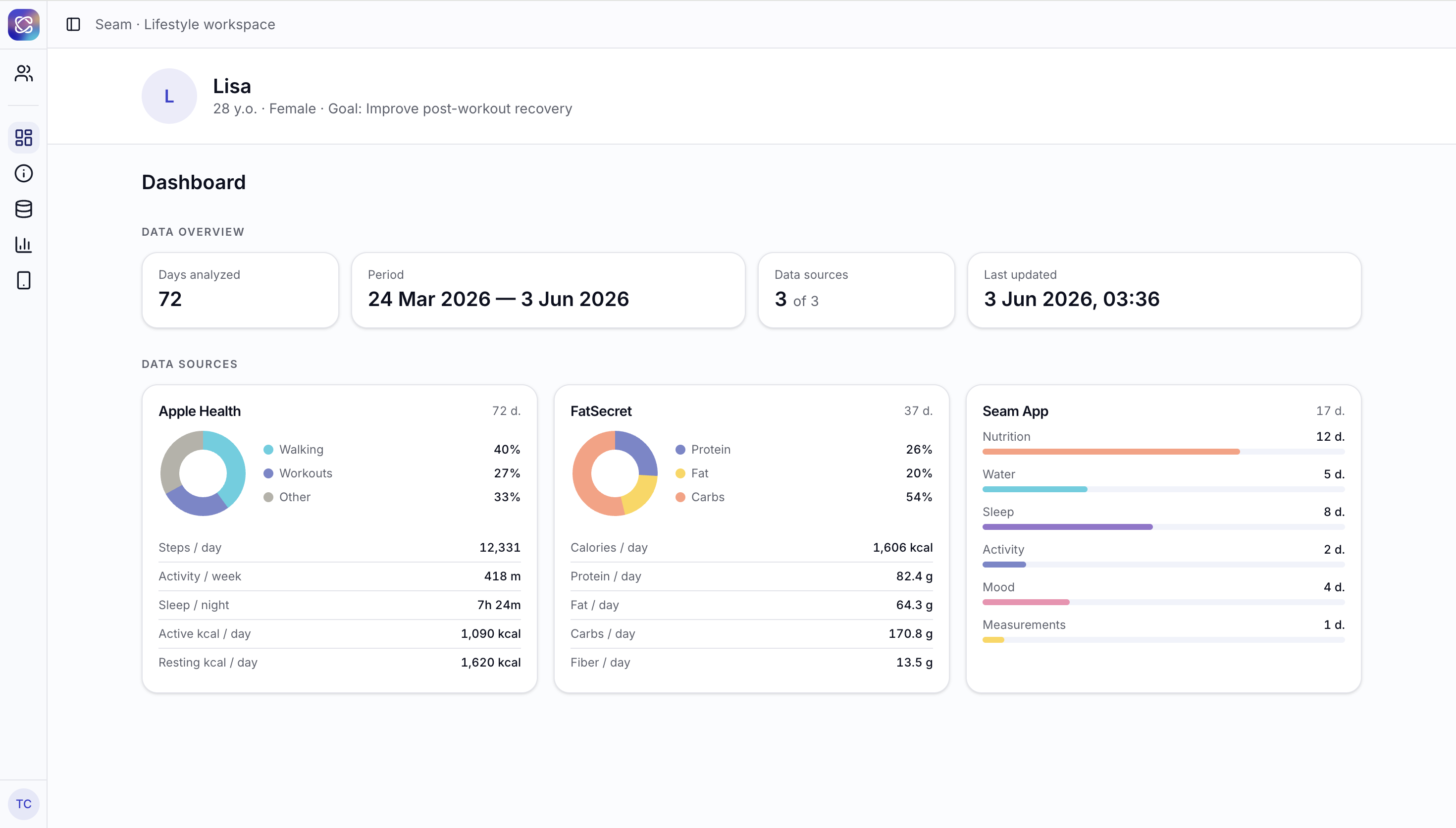The height and width of the screenshot is (828, 1456).
Task: Click the Data sources '3 of 3' card
Action: [856, 290]
